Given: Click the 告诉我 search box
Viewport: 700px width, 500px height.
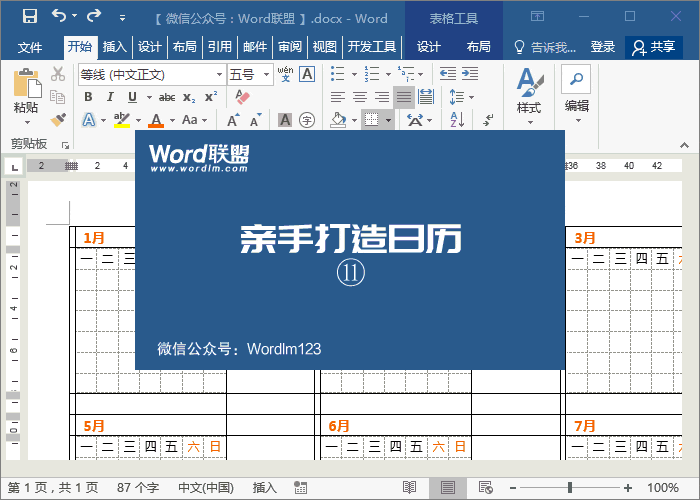Looking at the screenshot, I should coord(546,47).
